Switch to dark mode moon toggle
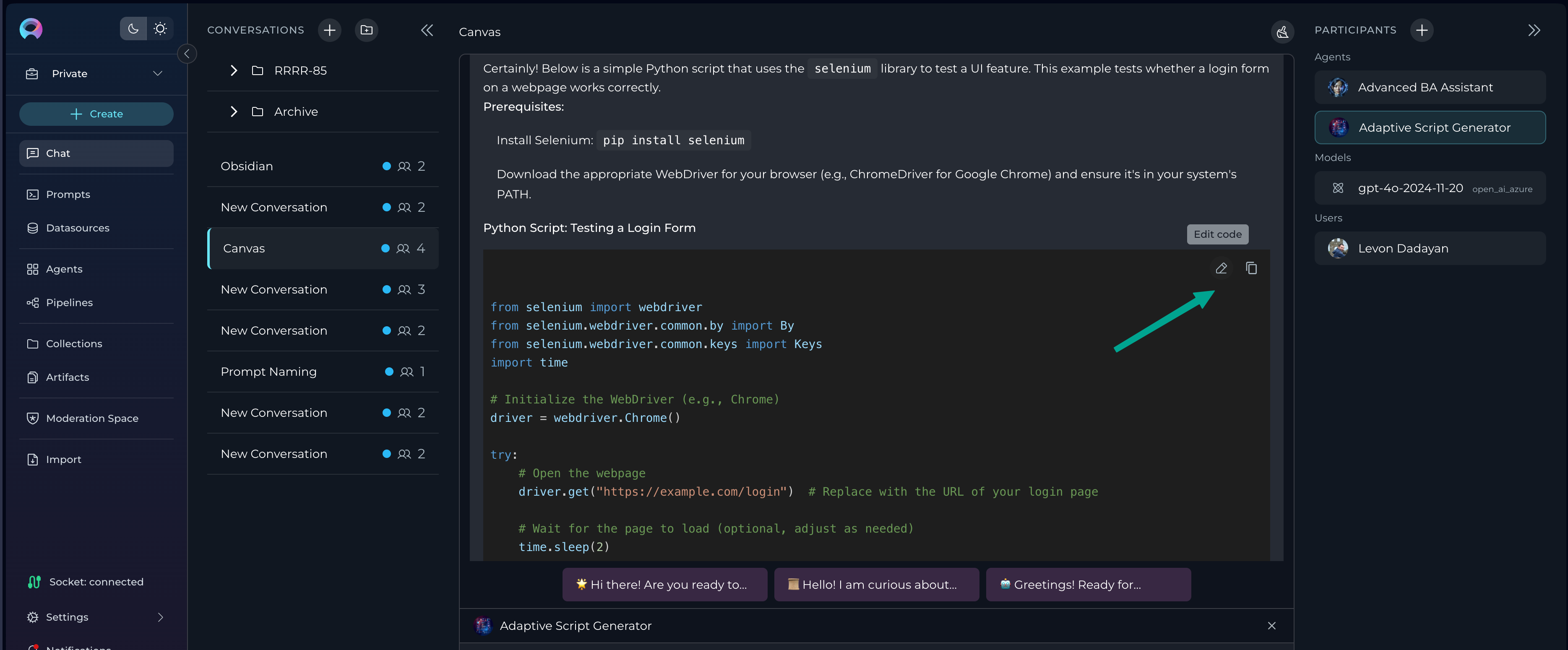The height and width of the screenshot is (650, 1568). pyautogui.click(x=133, y=29)
